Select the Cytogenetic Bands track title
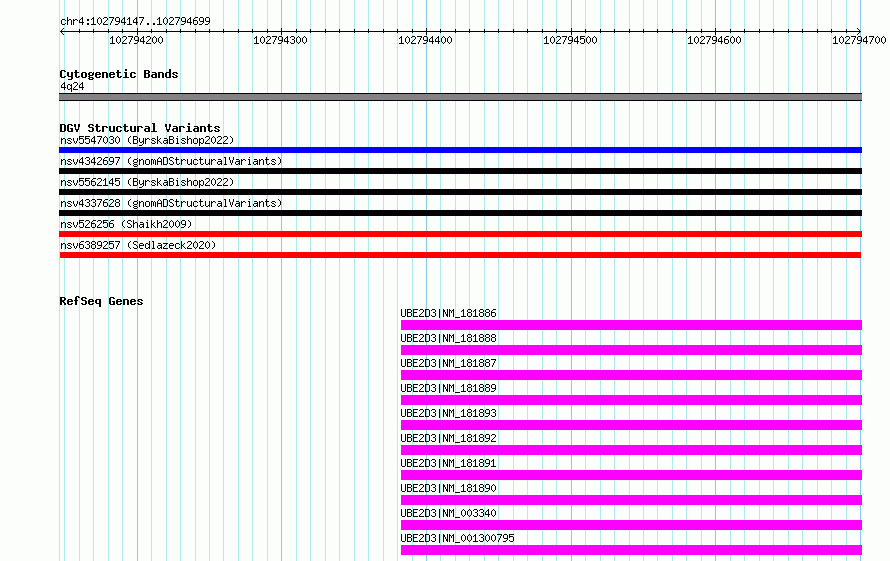Viewport: 890px width, 561px height. click(x=119, y=74)
